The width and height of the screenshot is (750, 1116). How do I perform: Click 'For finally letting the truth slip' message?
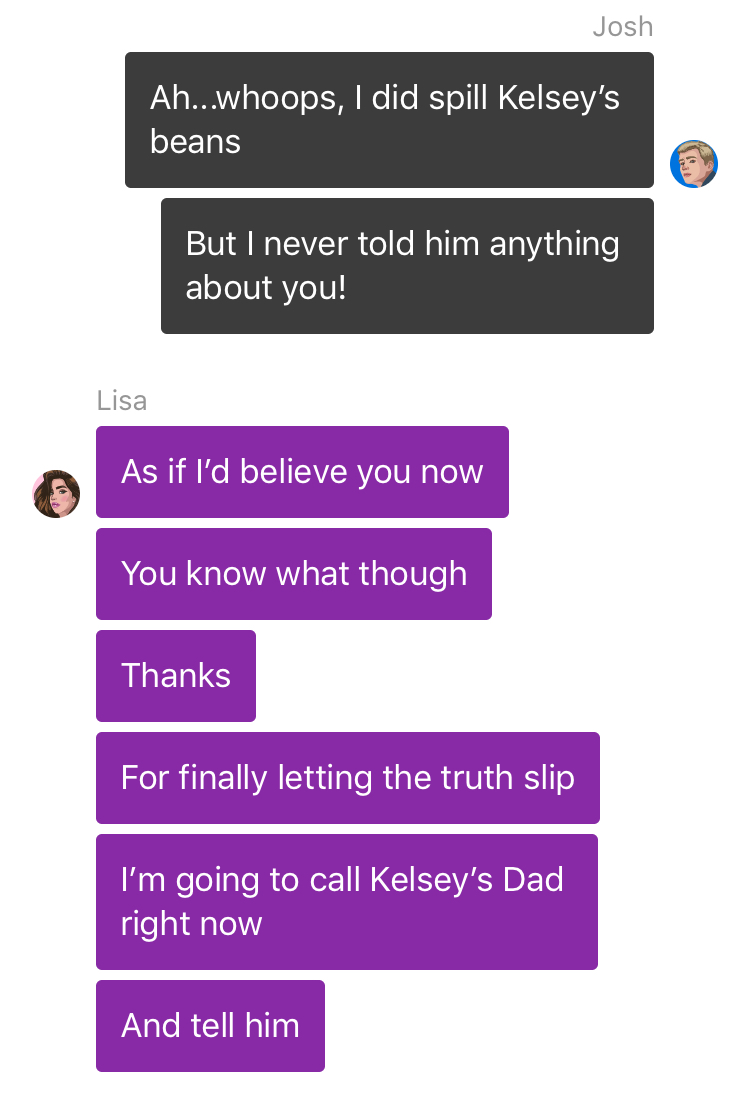point(348,777)
